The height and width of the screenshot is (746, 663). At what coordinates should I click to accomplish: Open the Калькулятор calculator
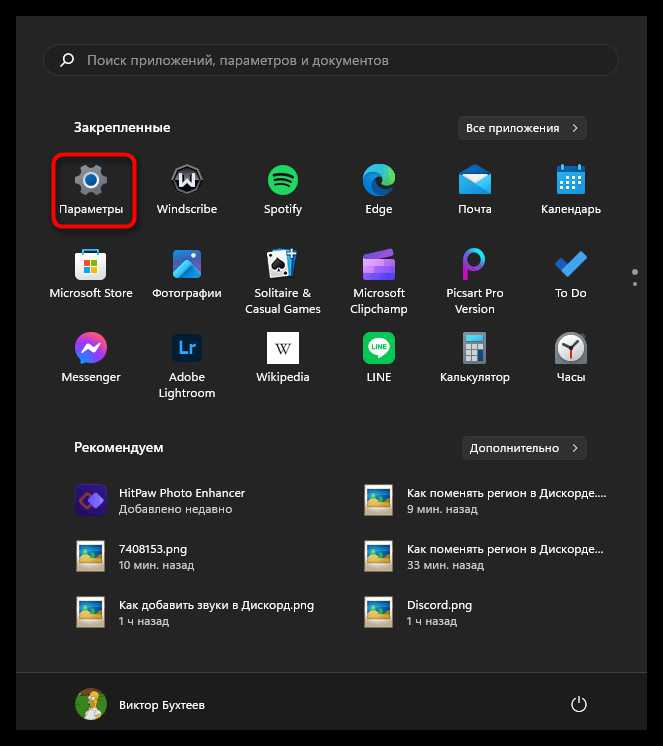click(x=475, y=358)
